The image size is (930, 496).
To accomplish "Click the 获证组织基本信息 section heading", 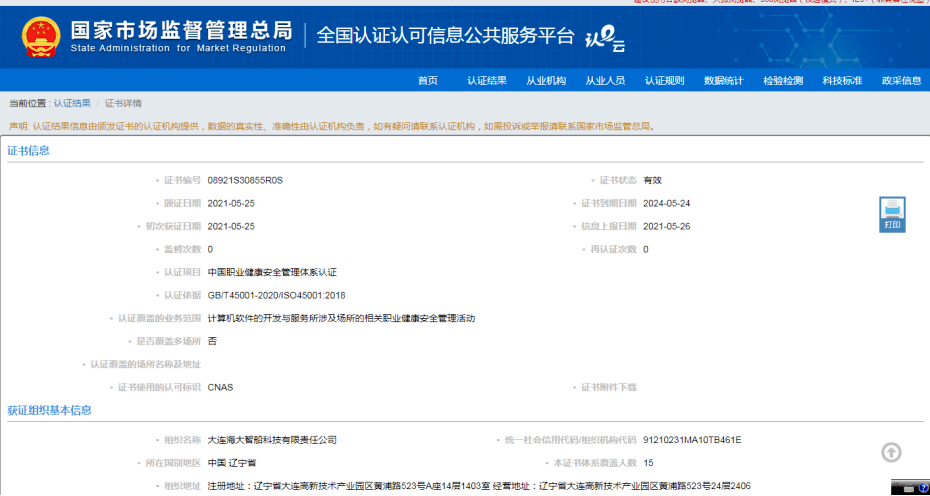I will click(x=50, y=411).
